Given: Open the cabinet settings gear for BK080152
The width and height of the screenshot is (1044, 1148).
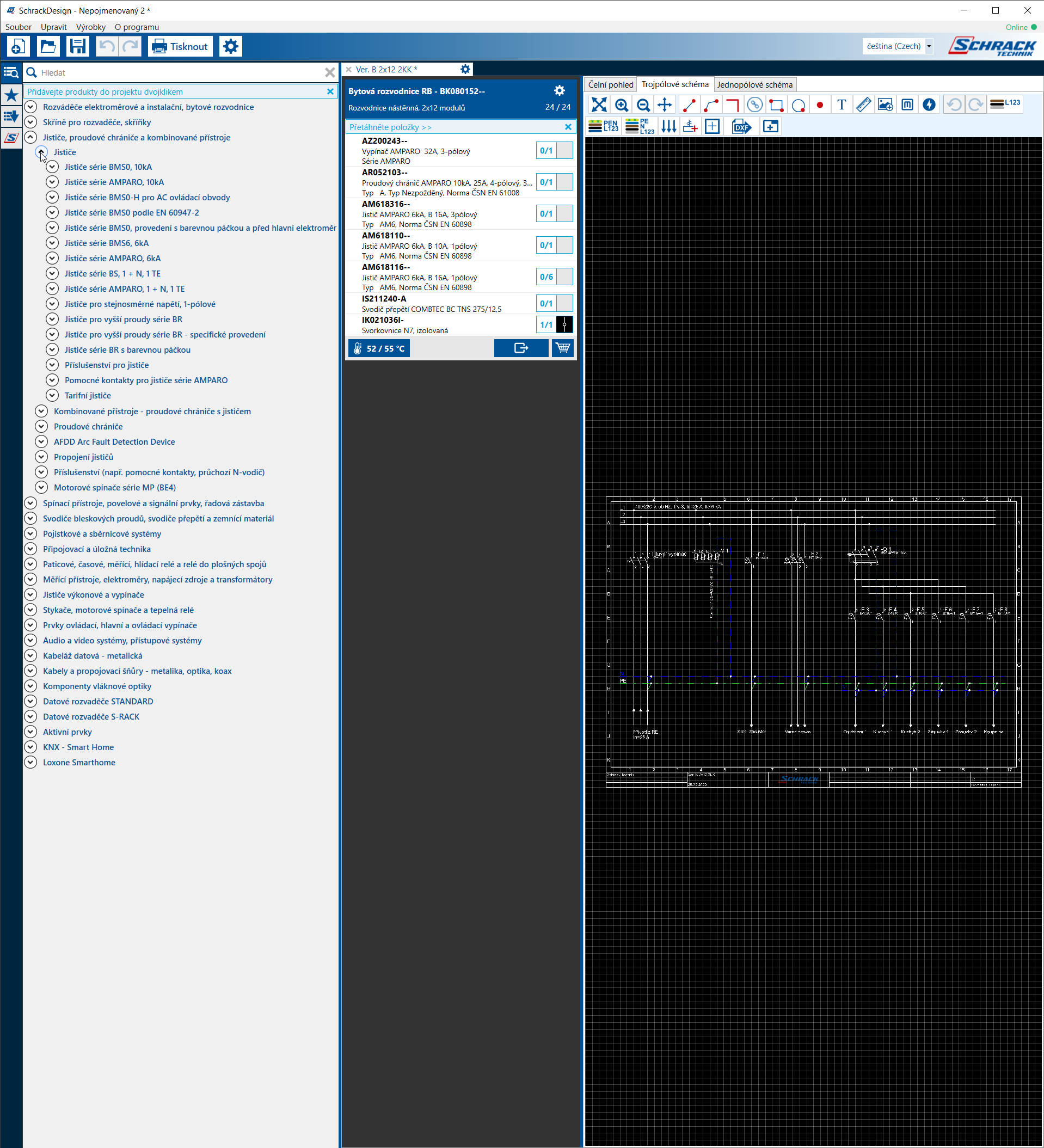Looking at the screenshot, I should point(560,91).
